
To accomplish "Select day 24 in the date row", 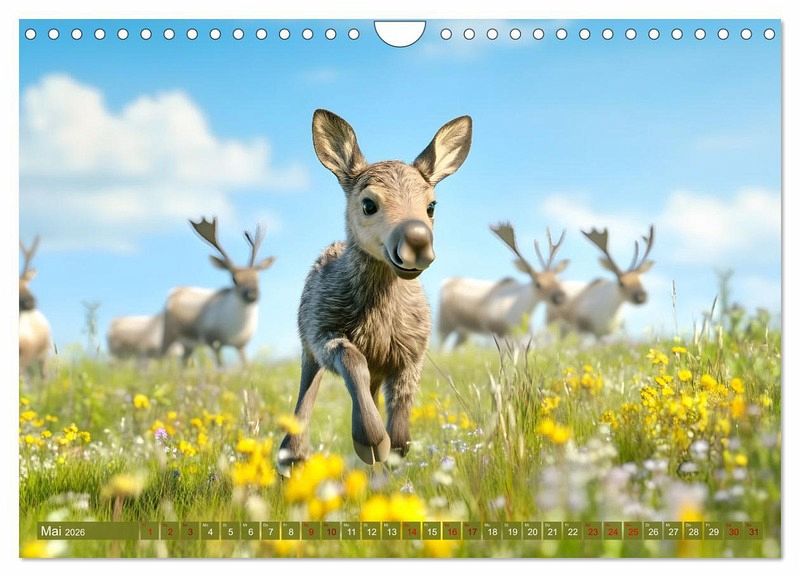I will pyautogui.click(x=612, y=531).
